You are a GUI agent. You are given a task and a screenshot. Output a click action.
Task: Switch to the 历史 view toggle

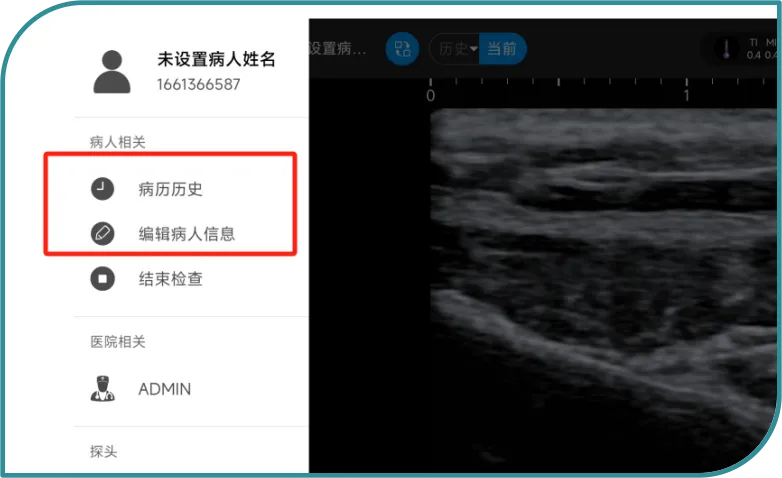point(454,49)
